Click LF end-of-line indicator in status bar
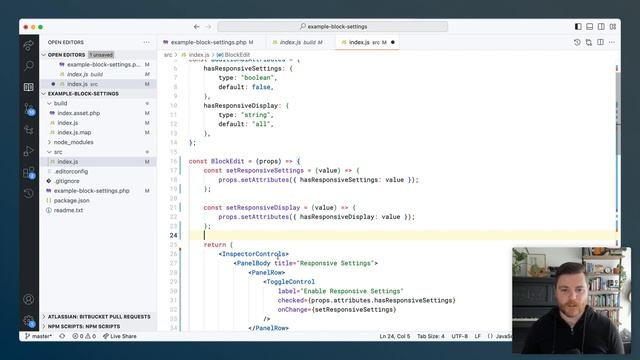Viewport: 640px width, 360px height. pos(478,336)
